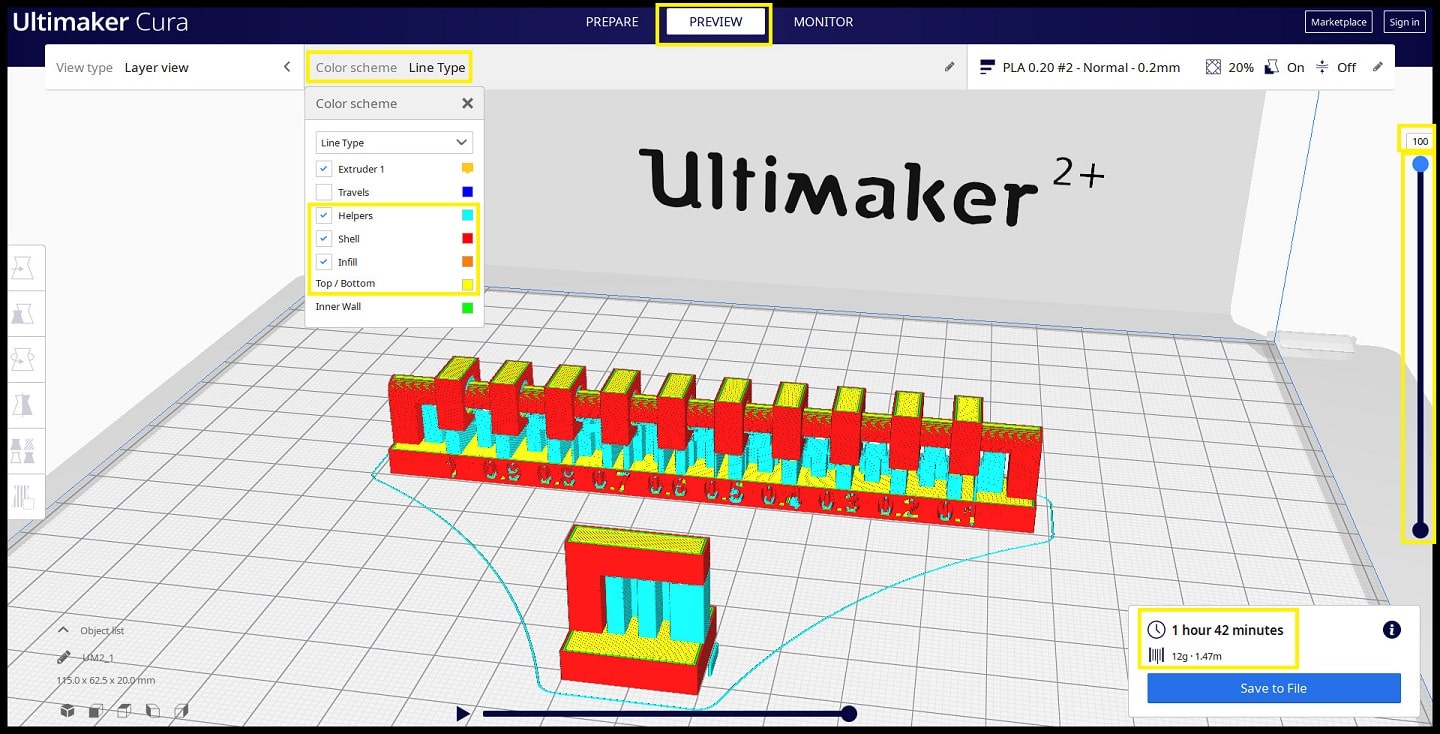Click the 'Inner Wall' legend label
The height and width of the screenshot is (734, 1440).
pos(338,307)
